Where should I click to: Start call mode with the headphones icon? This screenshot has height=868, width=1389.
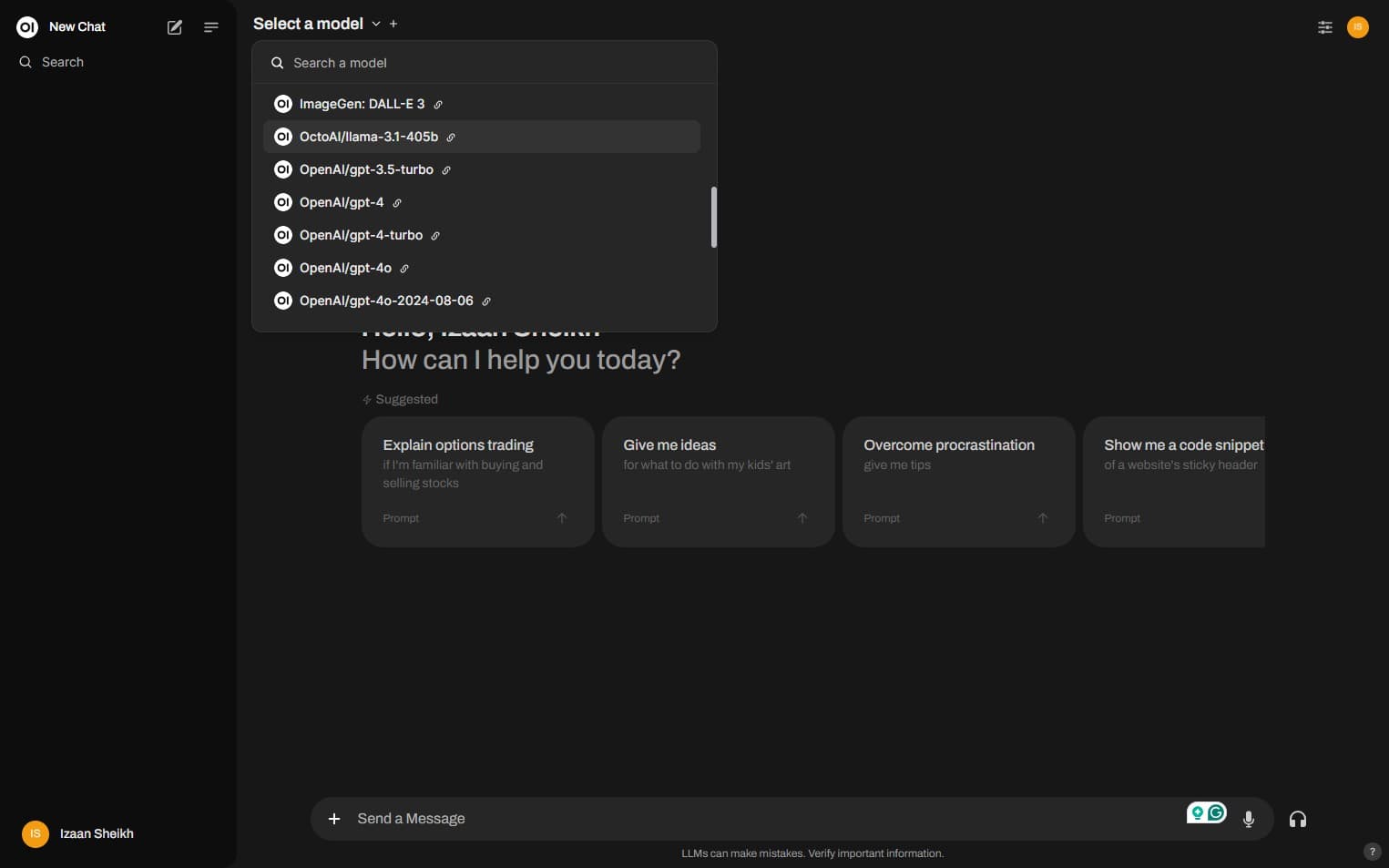1298,819
